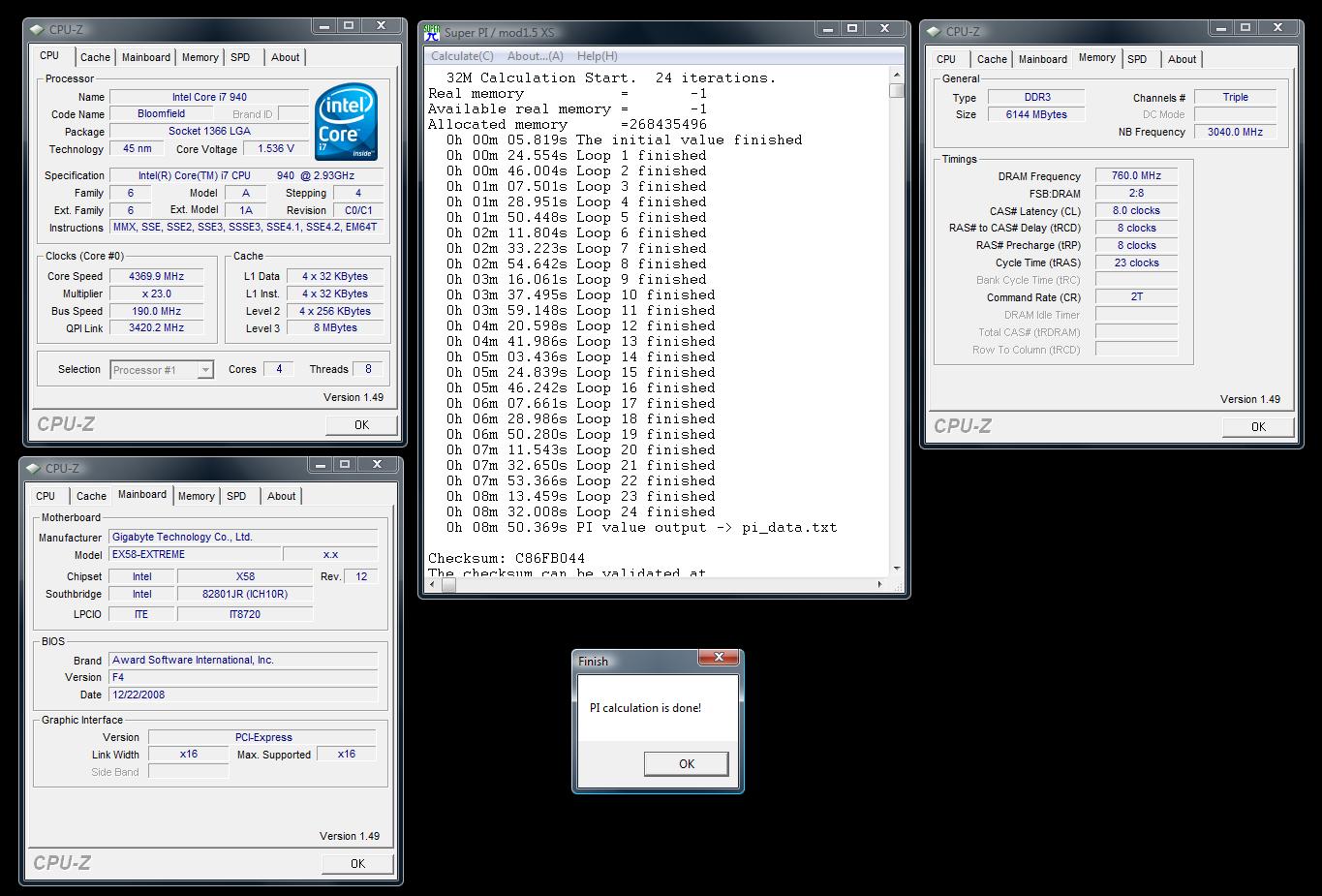The height and width of the screenshot is (896, 1322).
Task: Click OK in the Finish dialog
Action: tap(687, 763)
